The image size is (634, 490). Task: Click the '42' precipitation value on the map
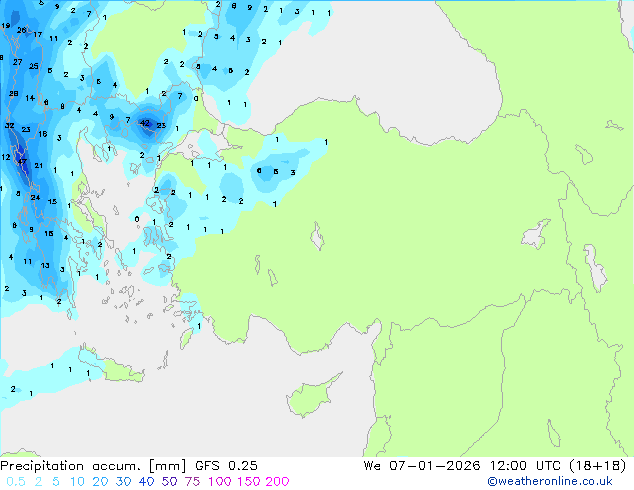tap(145, 123)
